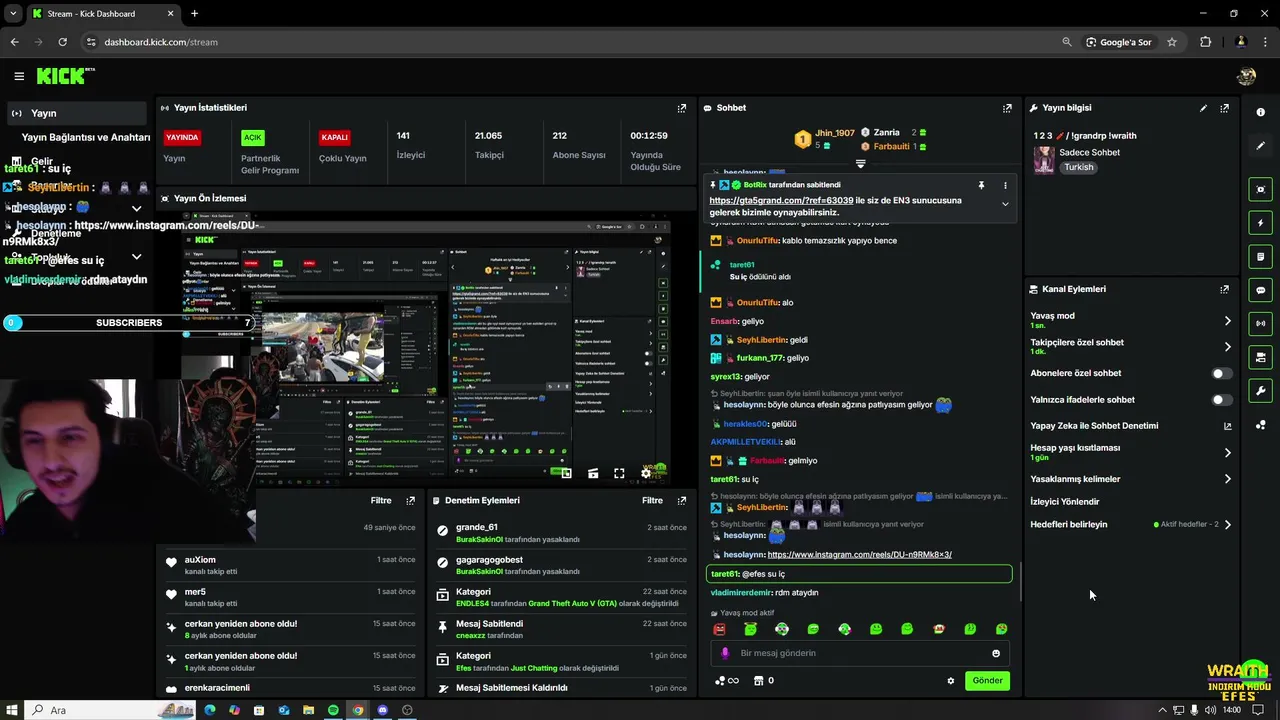
Task: Click the Kick logo
Action: pos(63,76)
